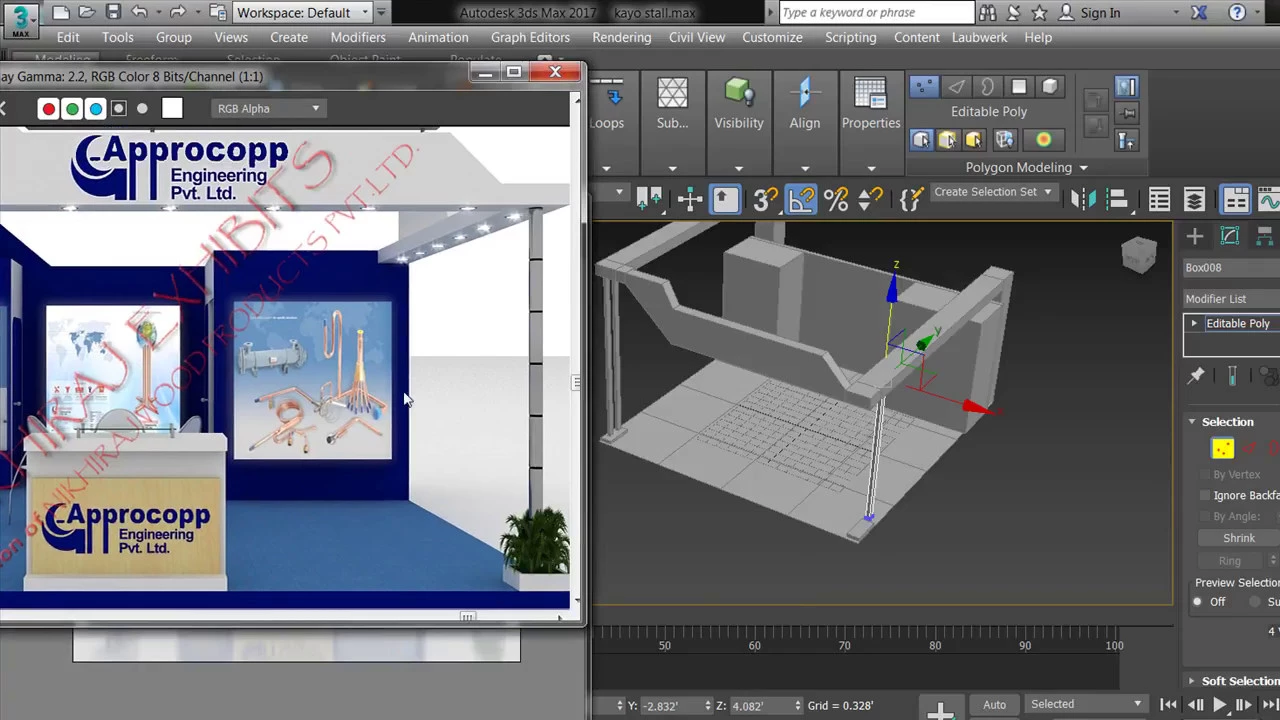The width and height of the screenshot is (1280, 720).
Task: Open the Workspace: Default dropdown
Action: point(302,13)
